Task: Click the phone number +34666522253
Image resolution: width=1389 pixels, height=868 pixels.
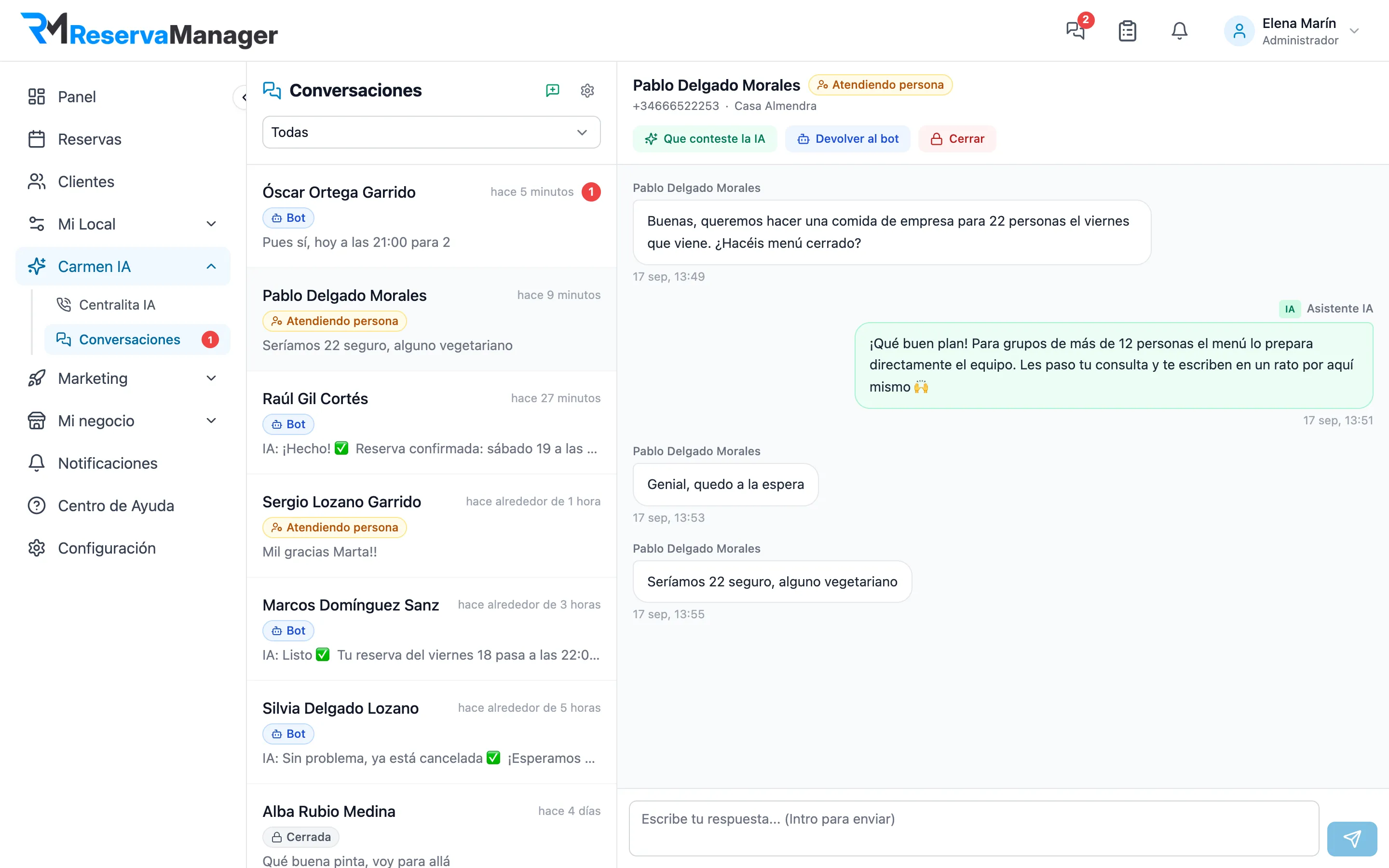Action: [x=676, y=106]
